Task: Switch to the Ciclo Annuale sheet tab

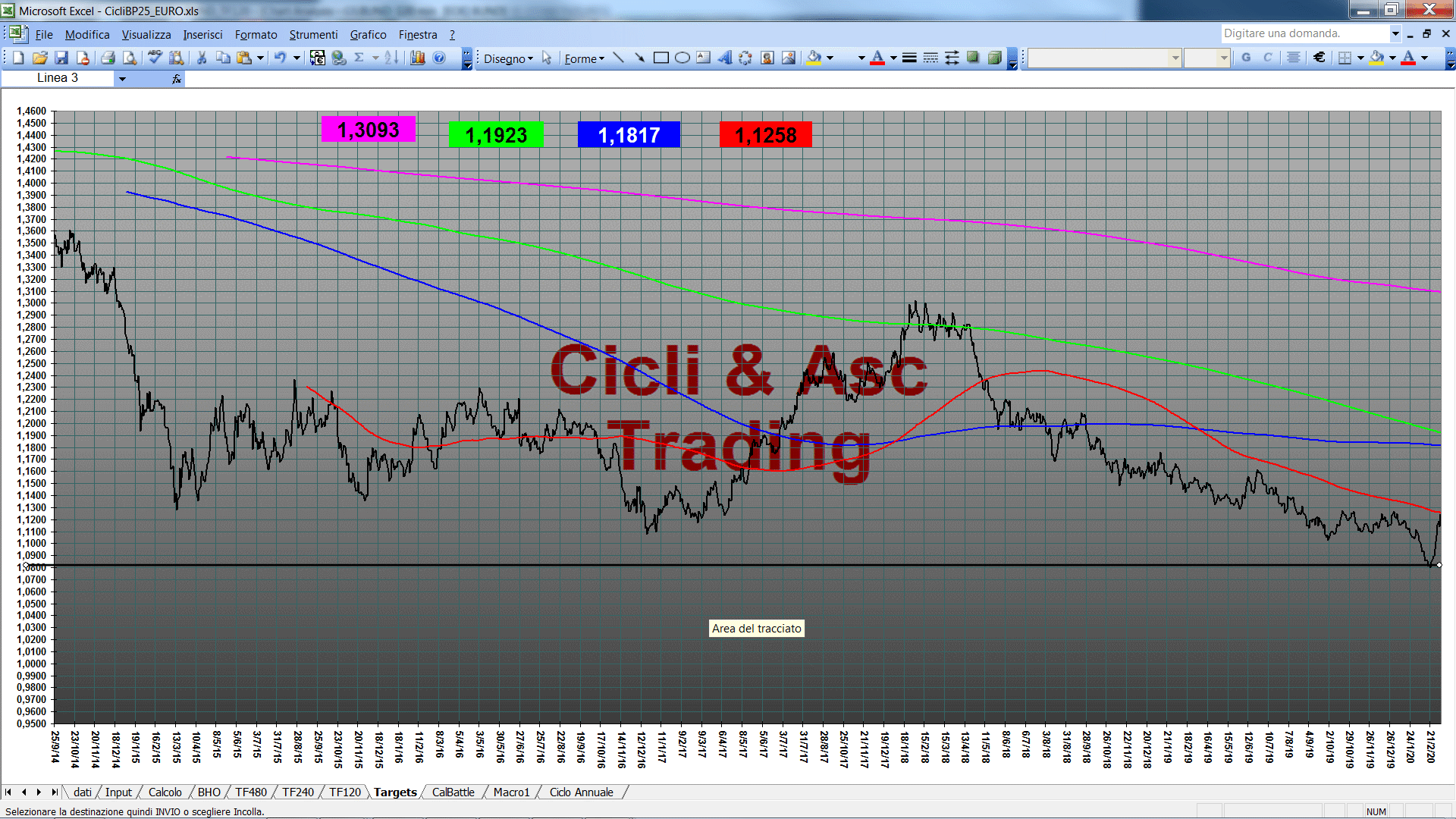Action: tap(581, 792)
